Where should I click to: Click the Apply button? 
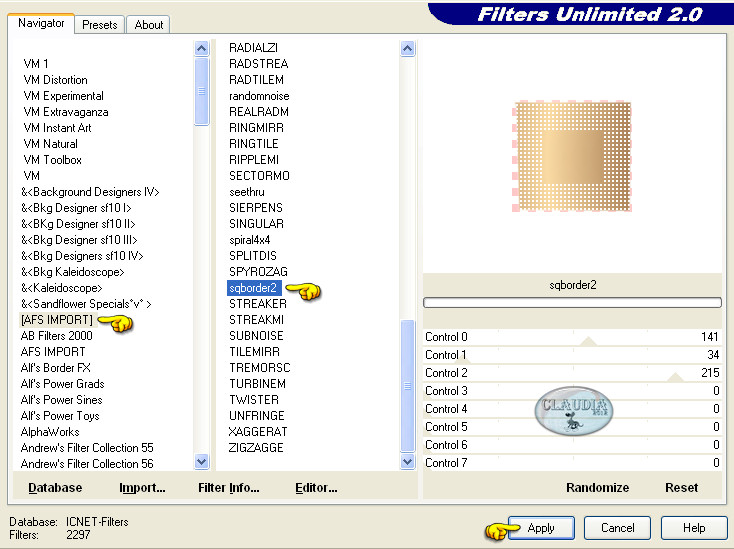[541, 528]
